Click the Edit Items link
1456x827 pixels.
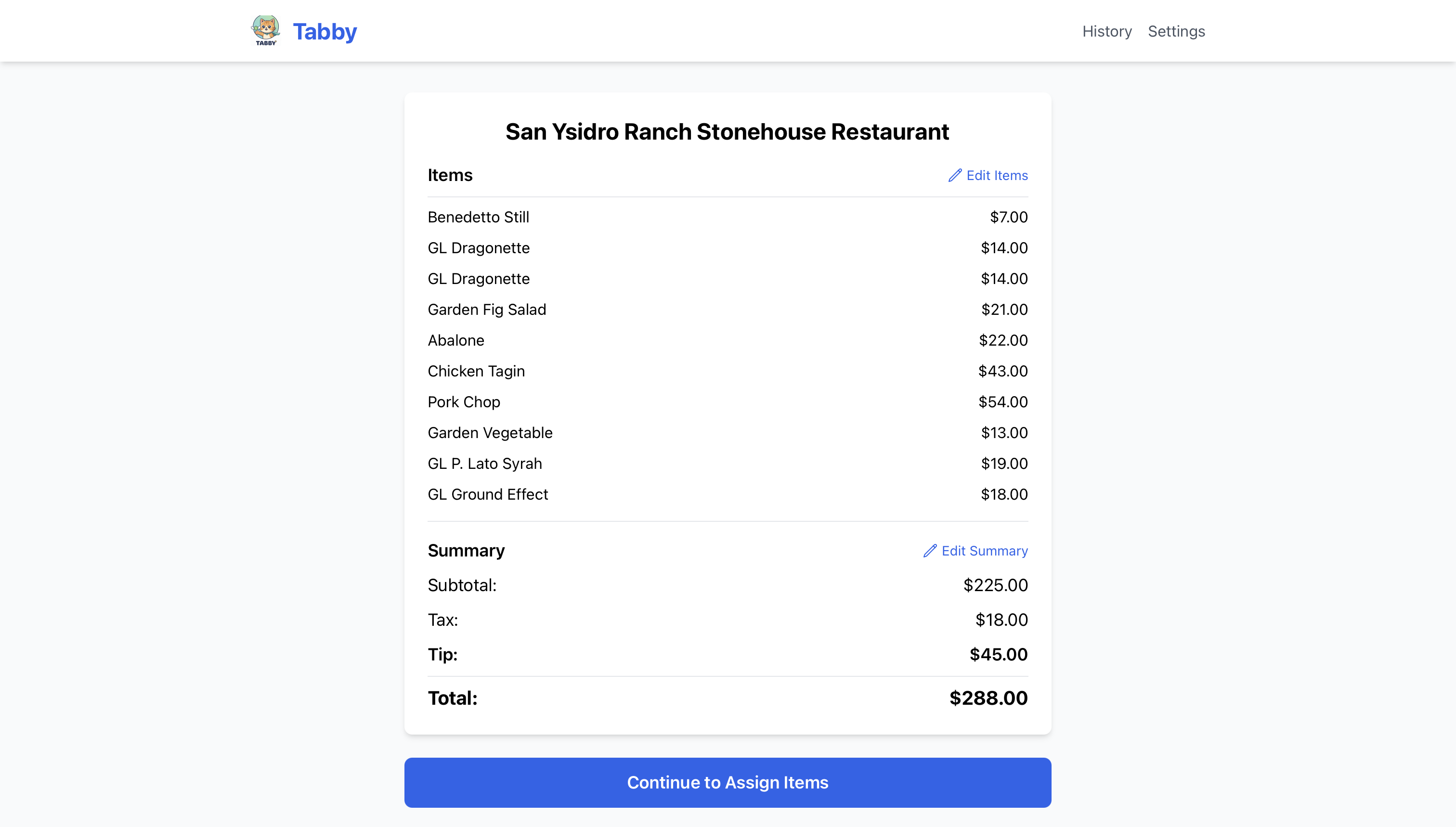point(996,176)
